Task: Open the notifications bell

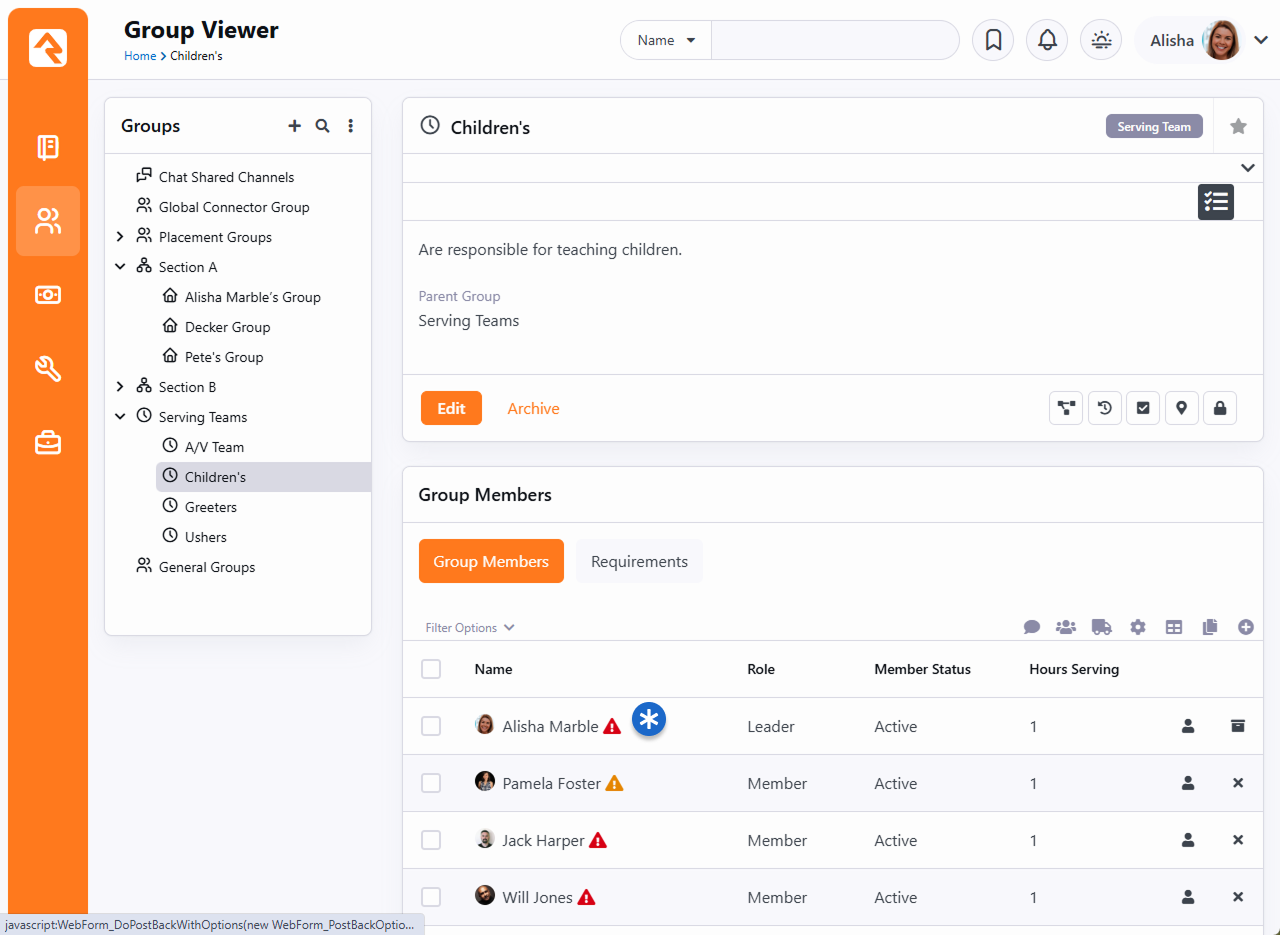Action: click(x=1047, y=40)
